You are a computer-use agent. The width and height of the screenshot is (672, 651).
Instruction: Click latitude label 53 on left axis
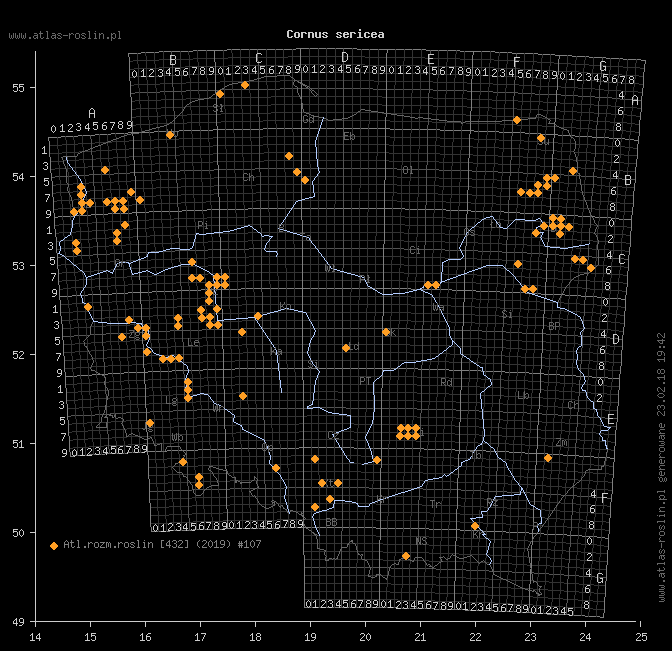pos(18,266)
